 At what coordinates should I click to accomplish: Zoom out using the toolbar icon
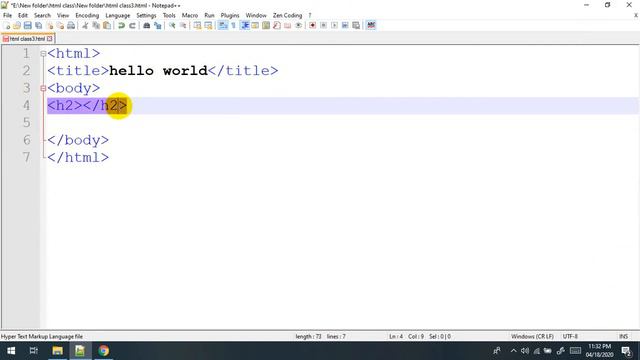coord(183,25)
